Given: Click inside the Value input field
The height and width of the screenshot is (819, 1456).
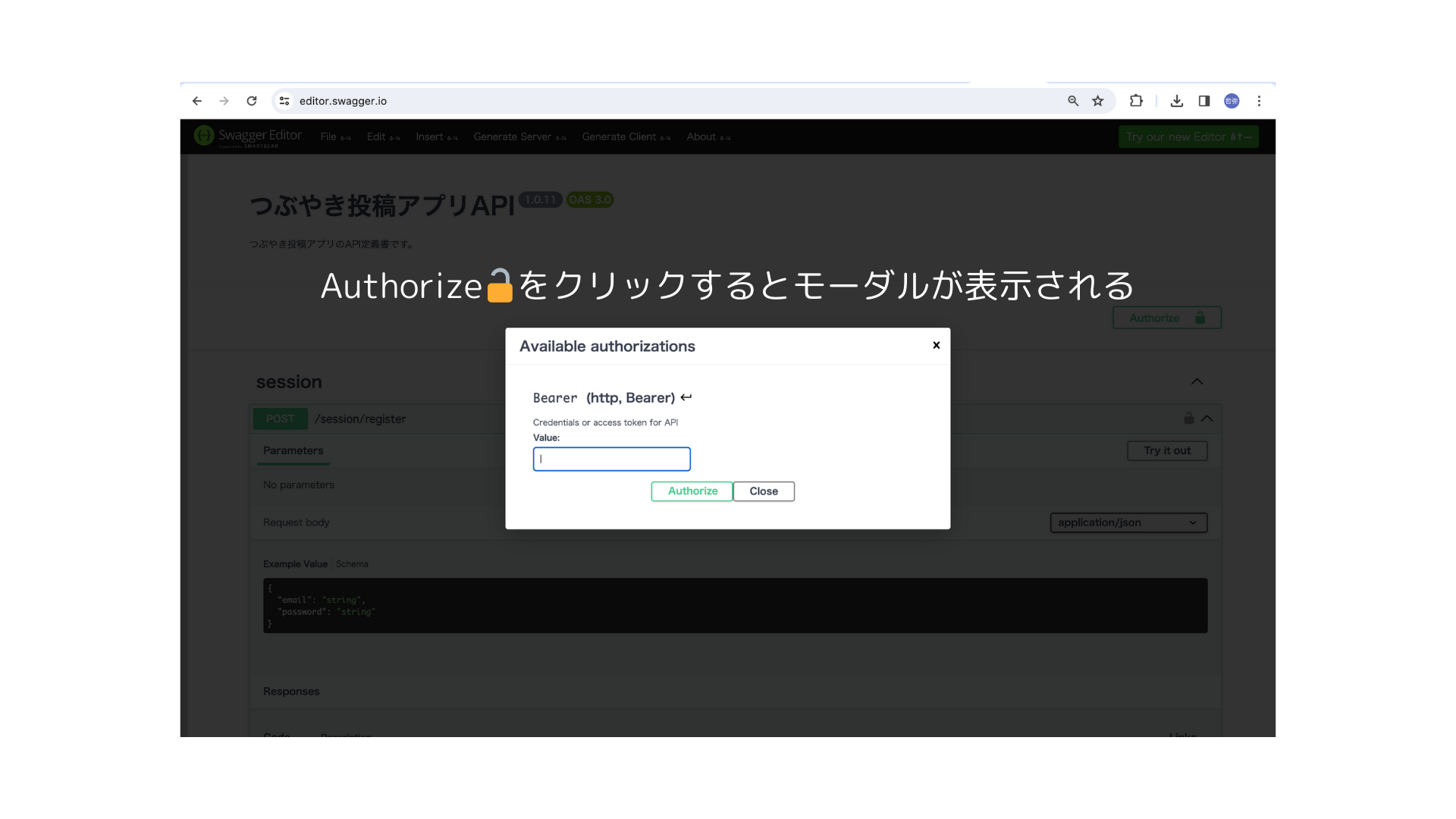Looking at the screenshot, I should (x=611, y=459).
